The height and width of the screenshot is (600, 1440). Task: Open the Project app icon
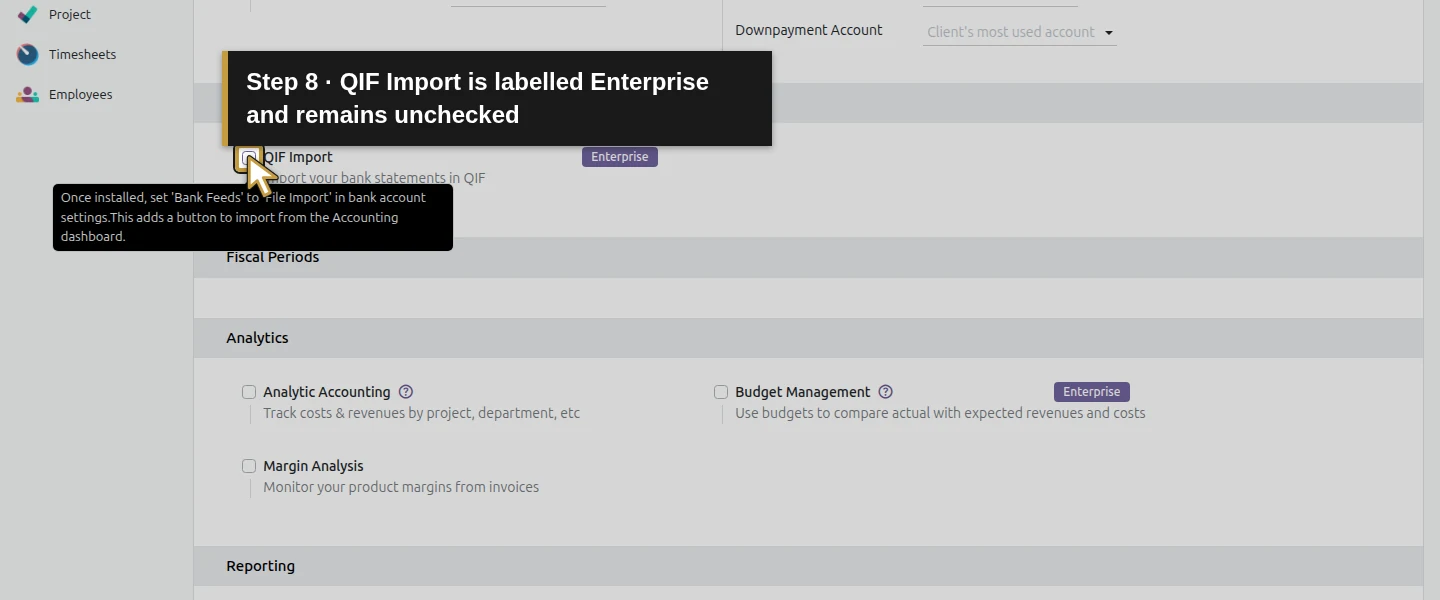click(28, 14)
